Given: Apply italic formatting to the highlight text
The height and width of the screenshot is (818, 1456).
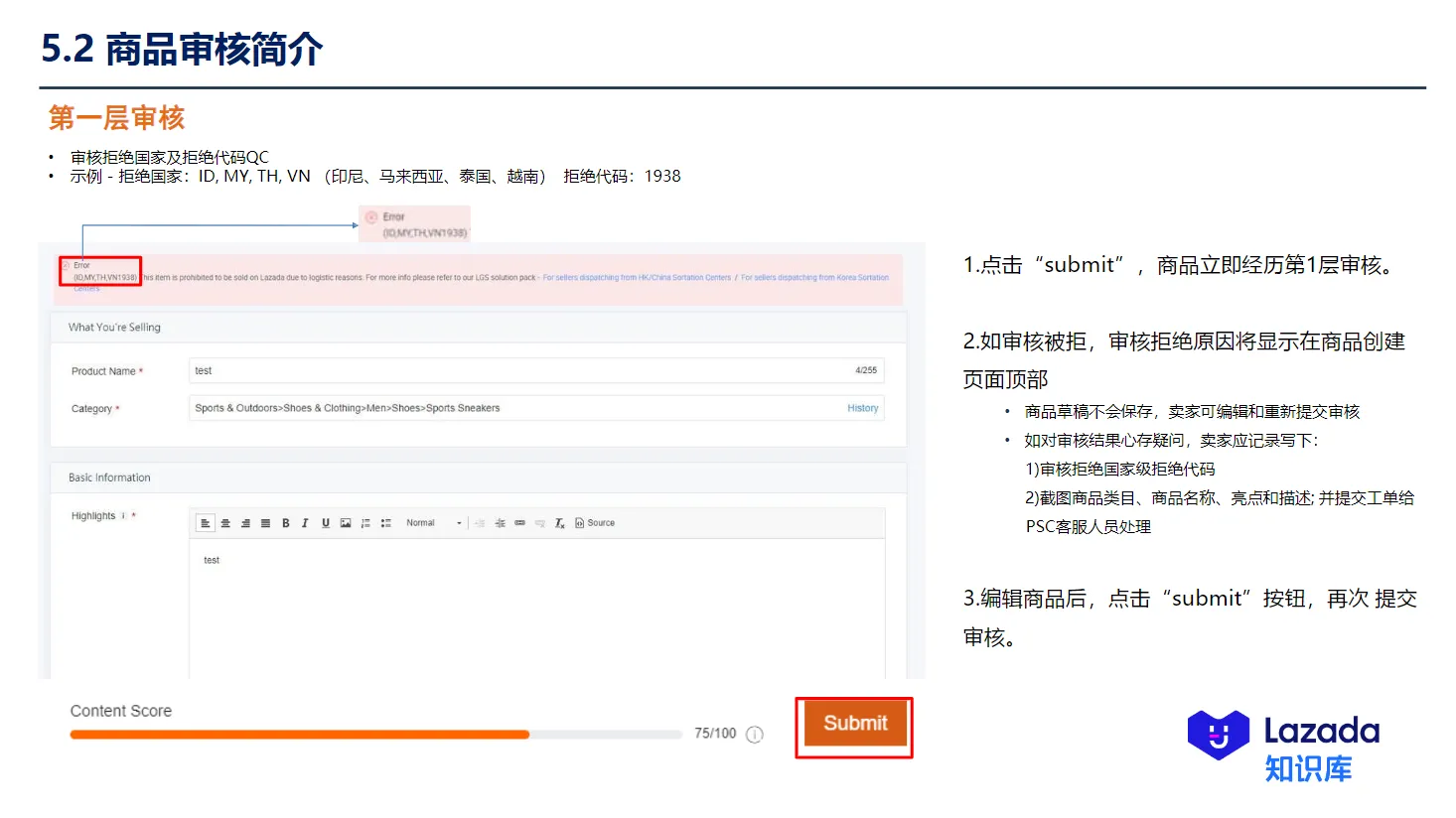Looking at the screenshot, I should [x=304, y=523].
